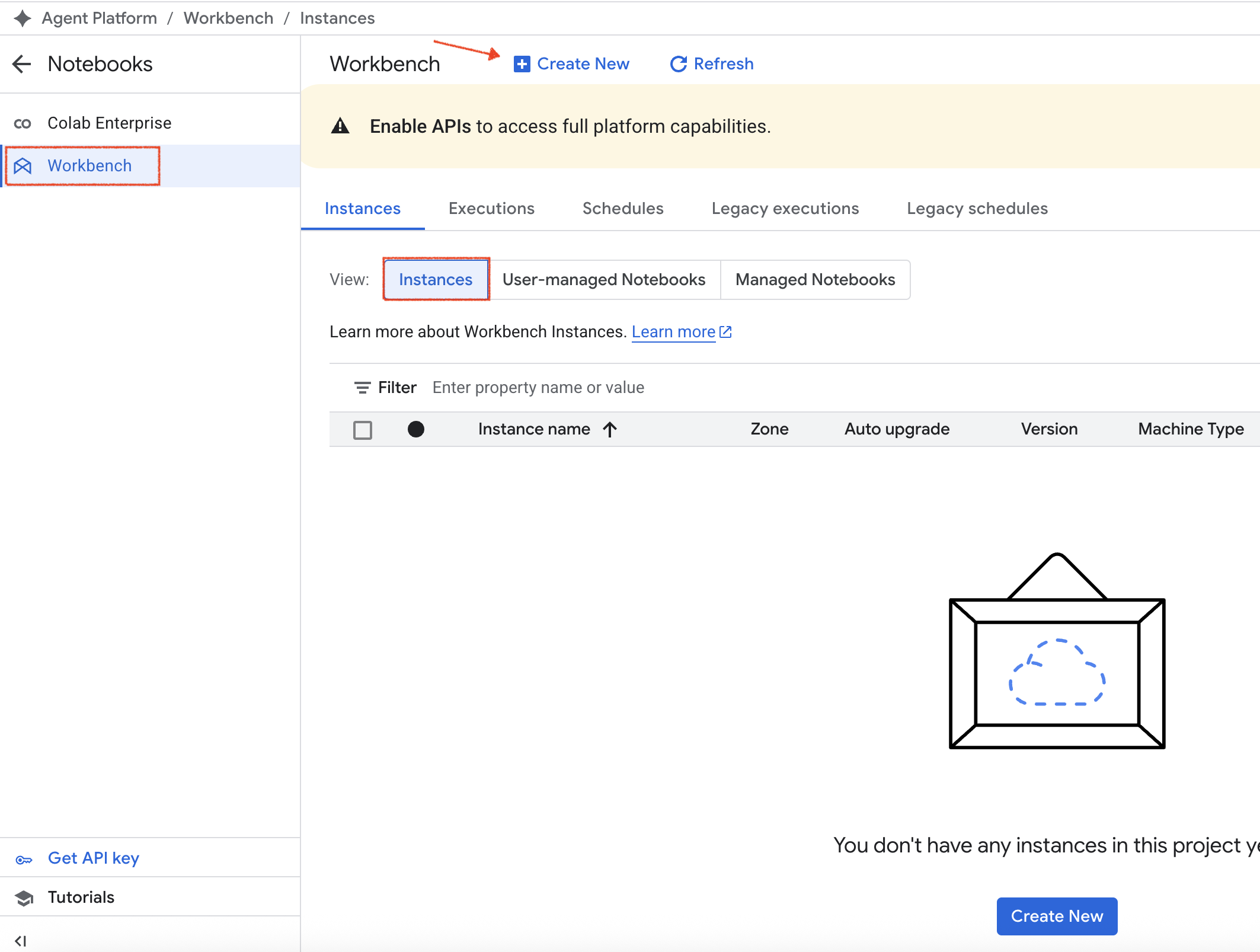Collapse the sidebar with the bottom chevron
Image resolution: width=1260 pixels, height=952 pixels.
[21, 941]
